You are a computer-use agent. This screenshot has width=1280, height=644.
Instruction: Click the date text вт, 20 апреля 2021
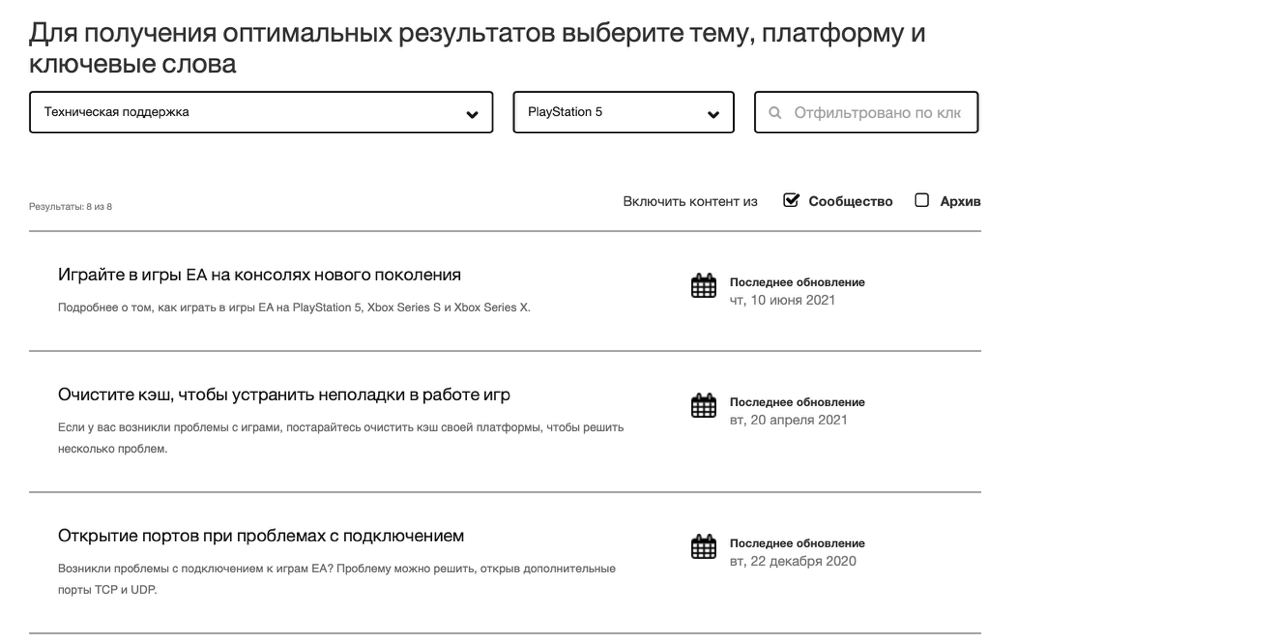tap(789, 420)
